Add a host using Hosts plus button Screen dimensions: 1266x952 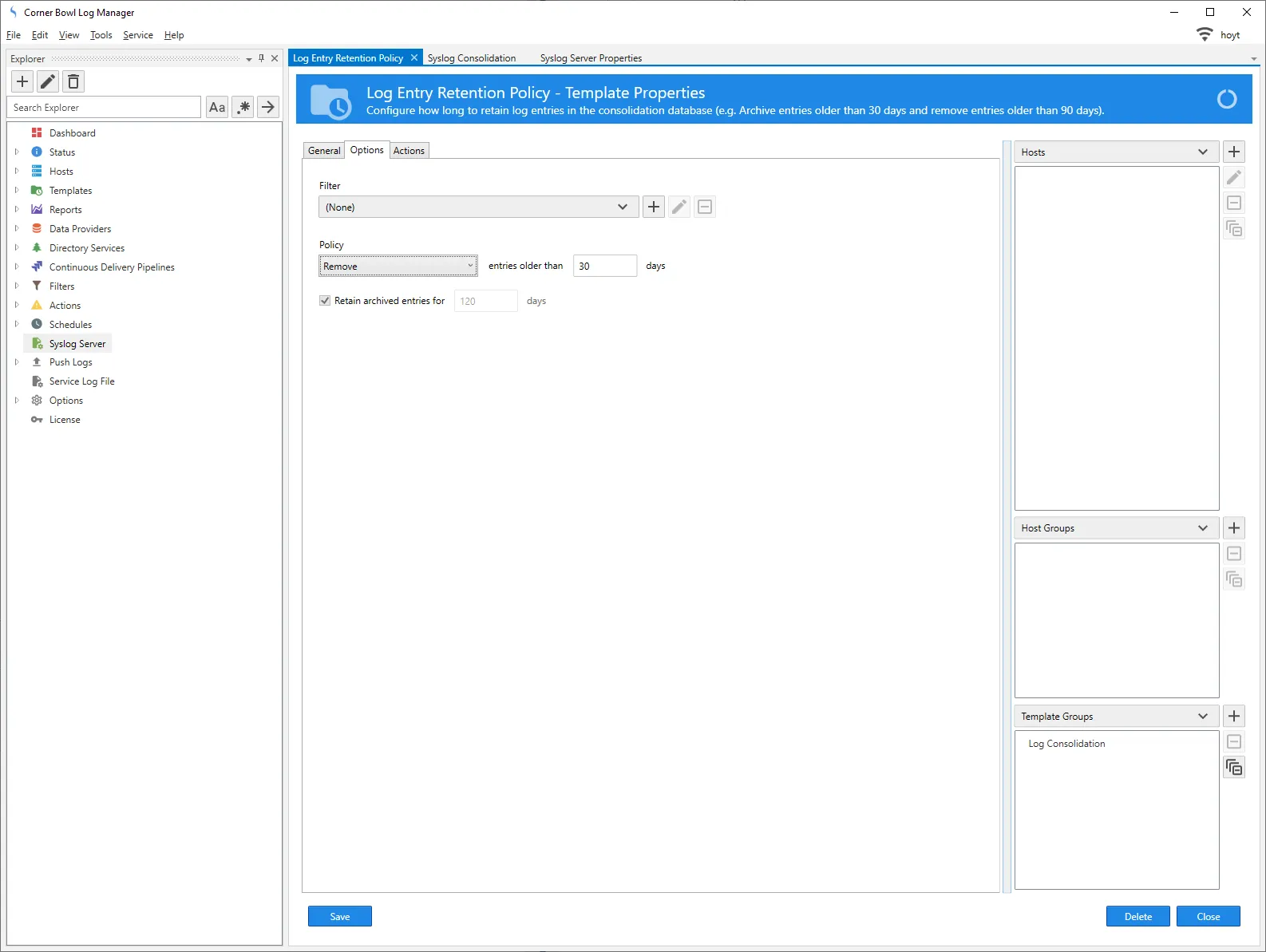click(1234, 152)
